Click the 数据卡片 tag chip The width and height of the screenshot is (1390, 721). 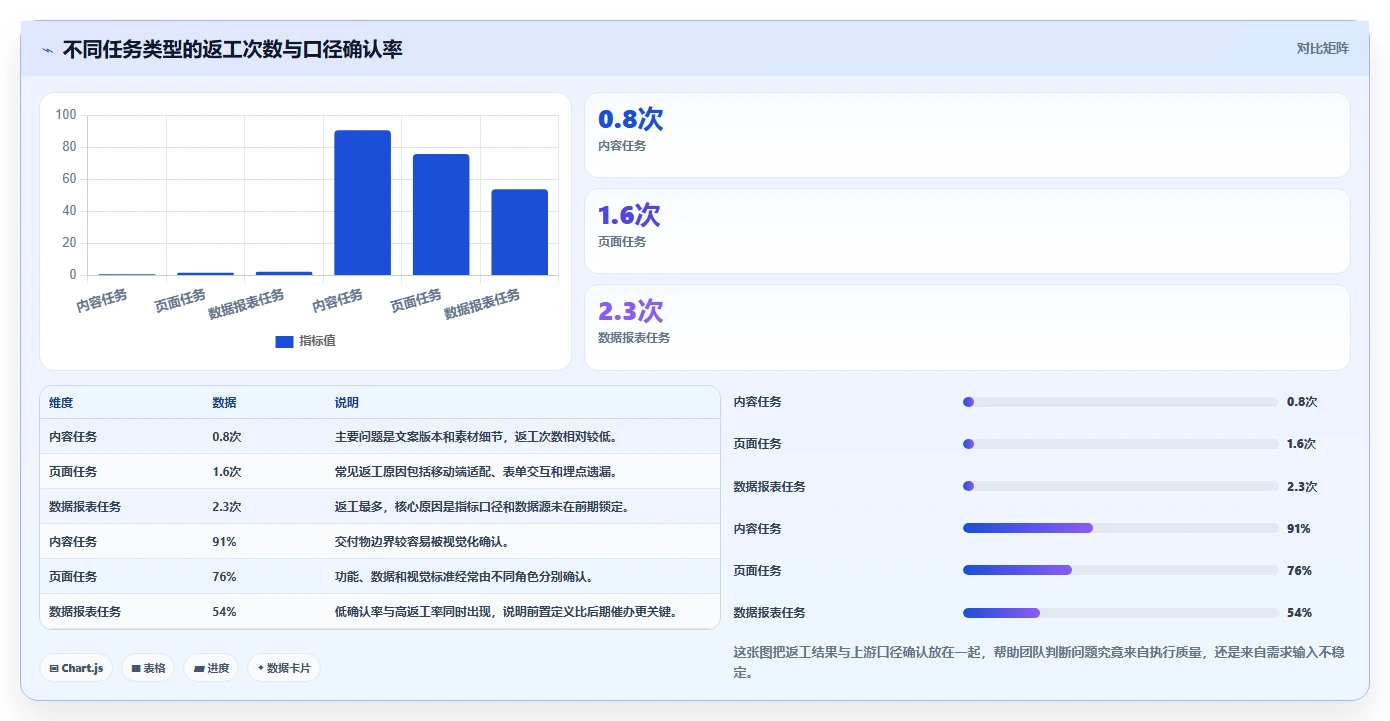[x=284, y=668]
